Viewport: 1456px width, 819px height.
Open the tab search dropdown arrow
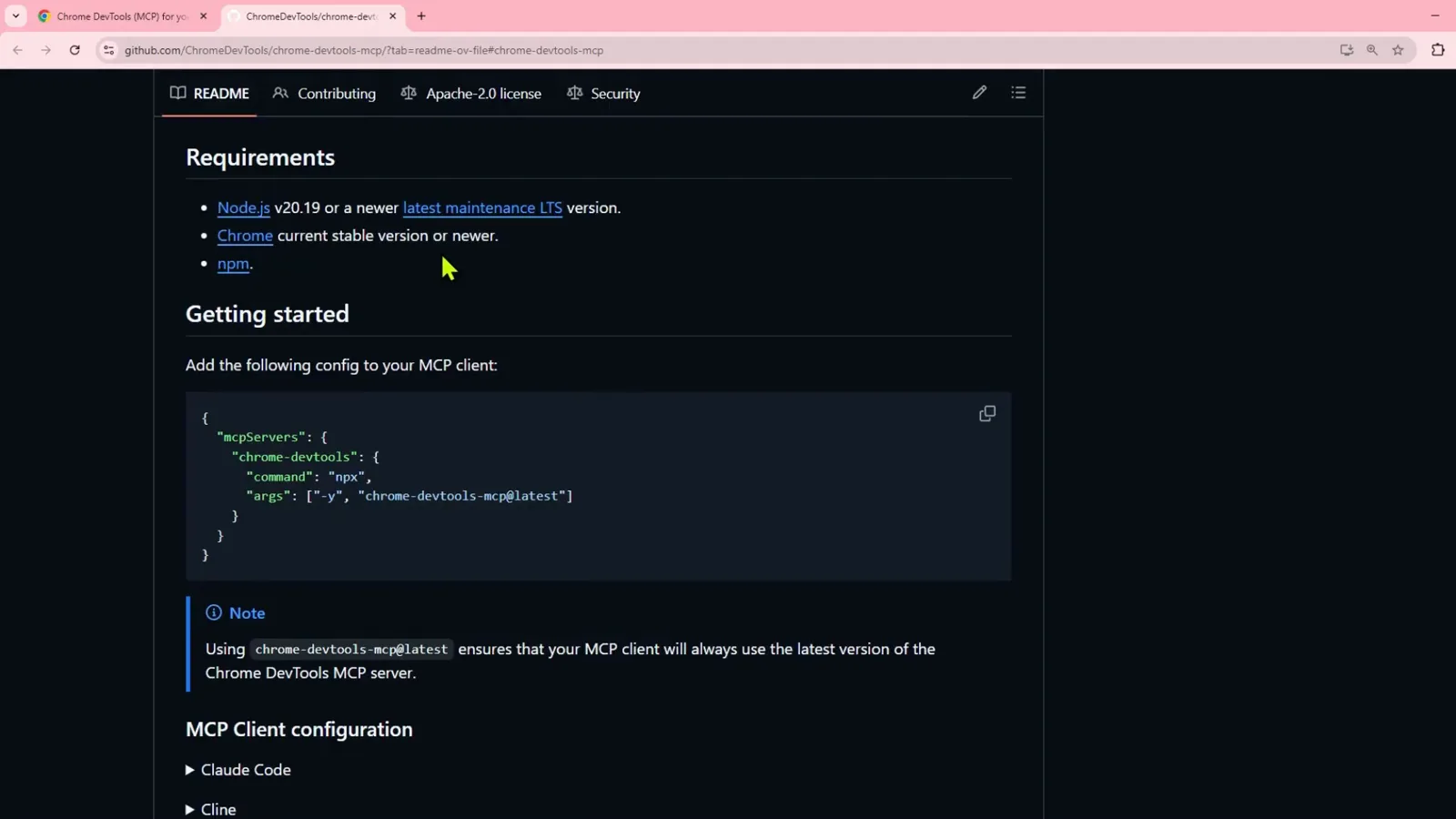coord(15,16)
